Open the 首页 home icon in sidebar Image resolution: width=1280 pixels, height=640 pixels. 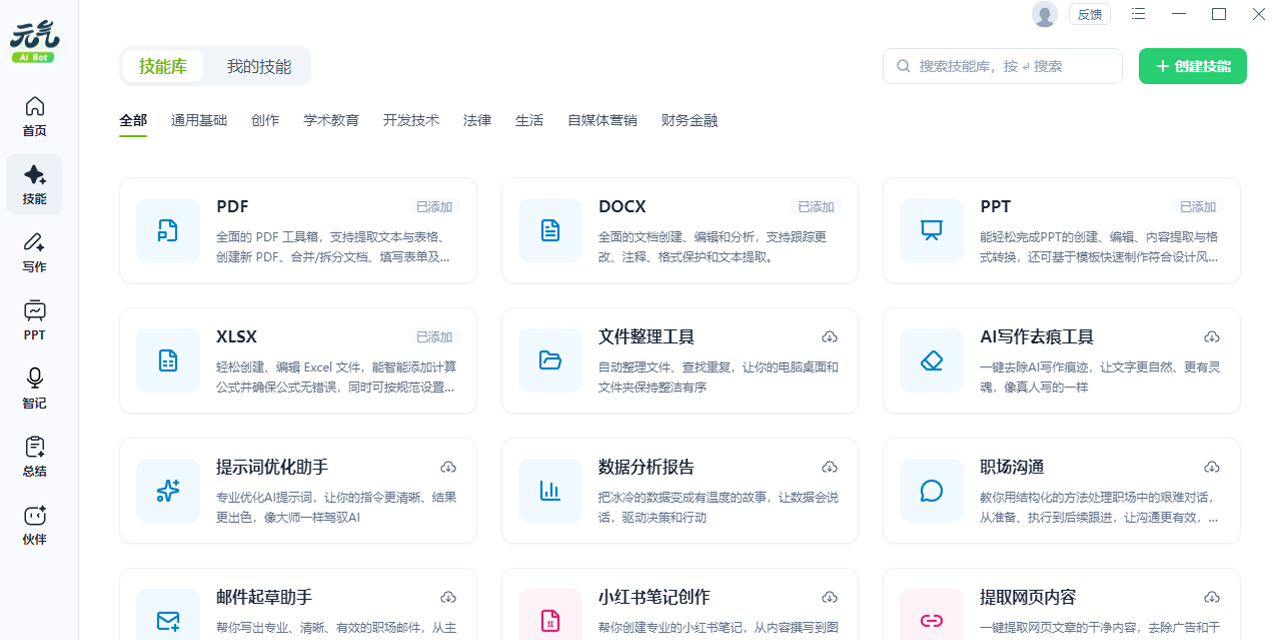click(x=34, y=112)
